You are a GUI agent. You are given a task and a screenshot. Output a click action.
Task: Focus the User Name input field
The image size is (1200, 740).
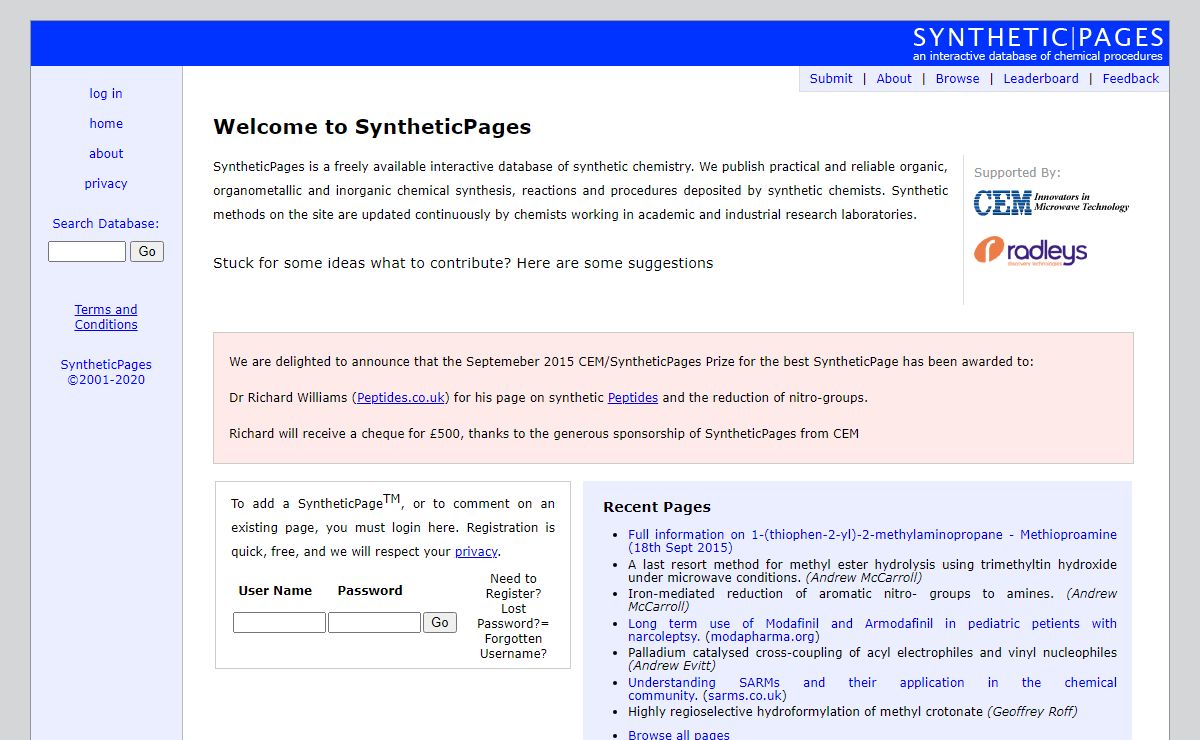point(279,622)
